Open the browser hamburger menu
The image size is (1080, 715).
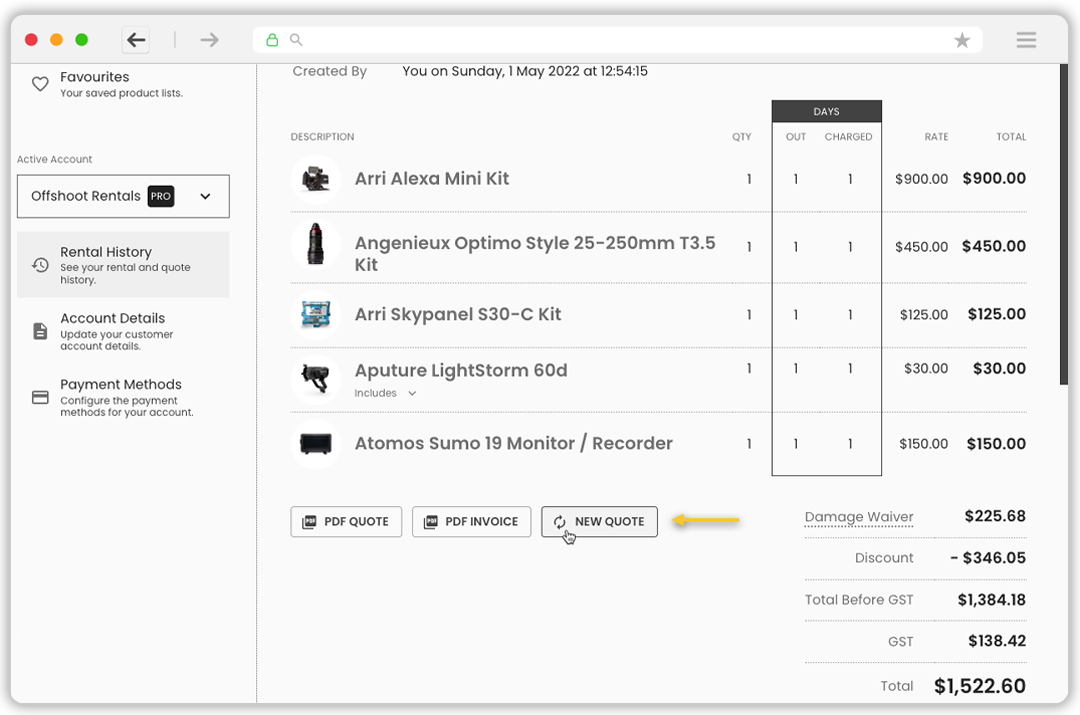[x=1026, y=40]
